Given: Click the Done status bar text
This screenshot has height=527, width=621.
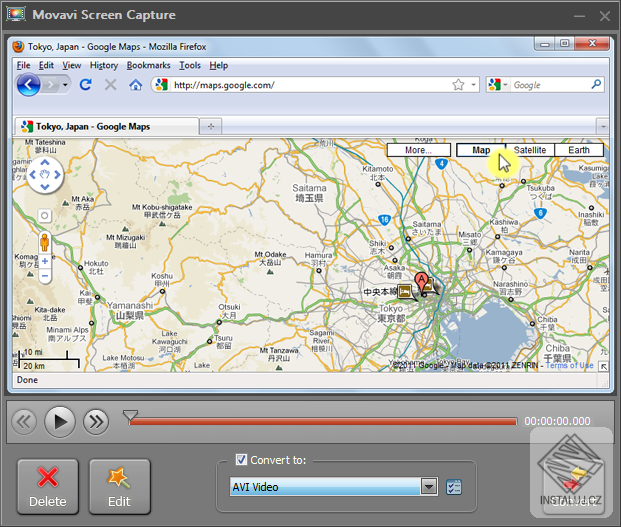Looking at the screenshot, I should [27, 380].
